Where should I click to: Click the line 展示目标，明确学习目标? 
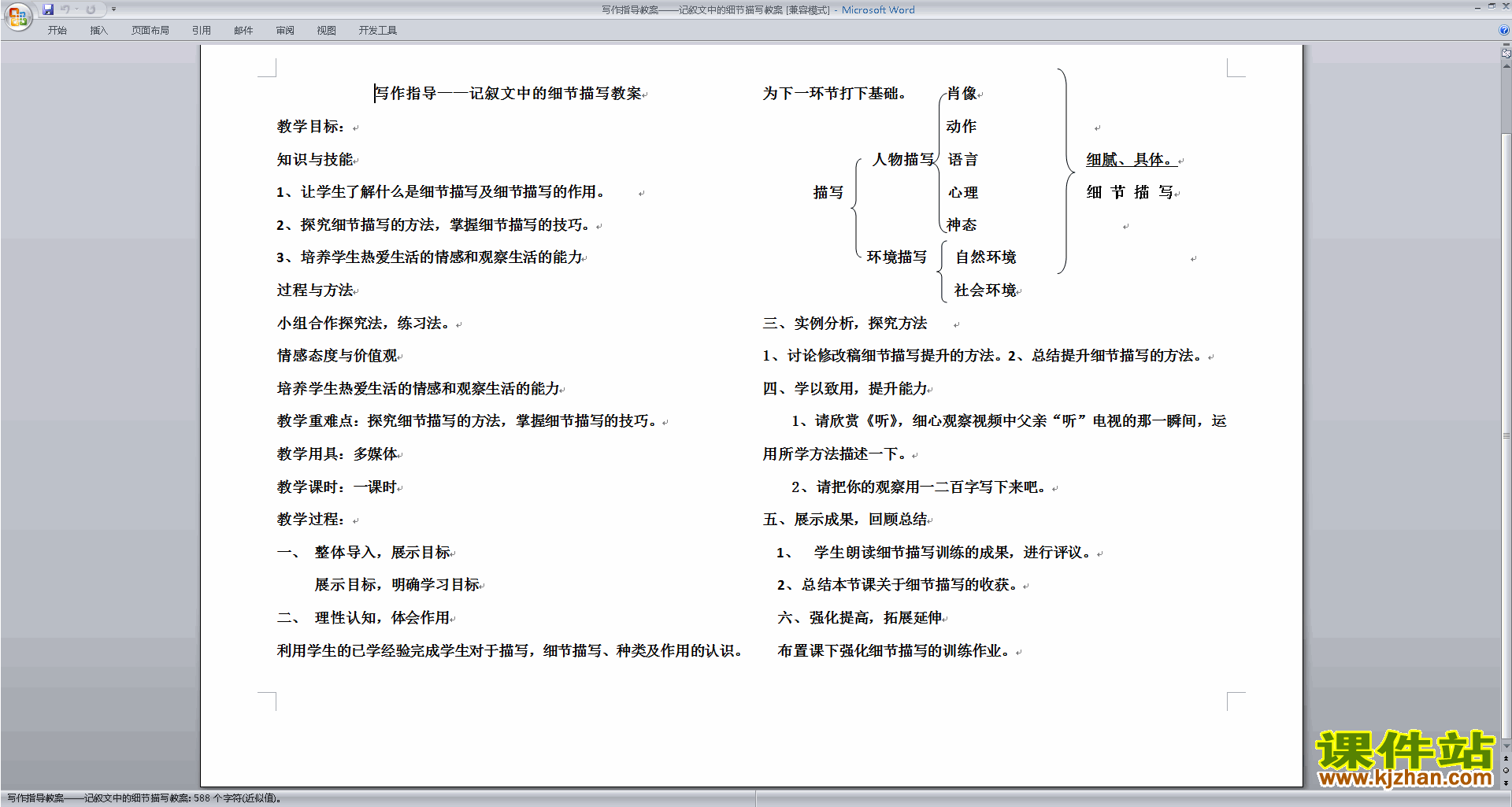click(x=398, y=585)
